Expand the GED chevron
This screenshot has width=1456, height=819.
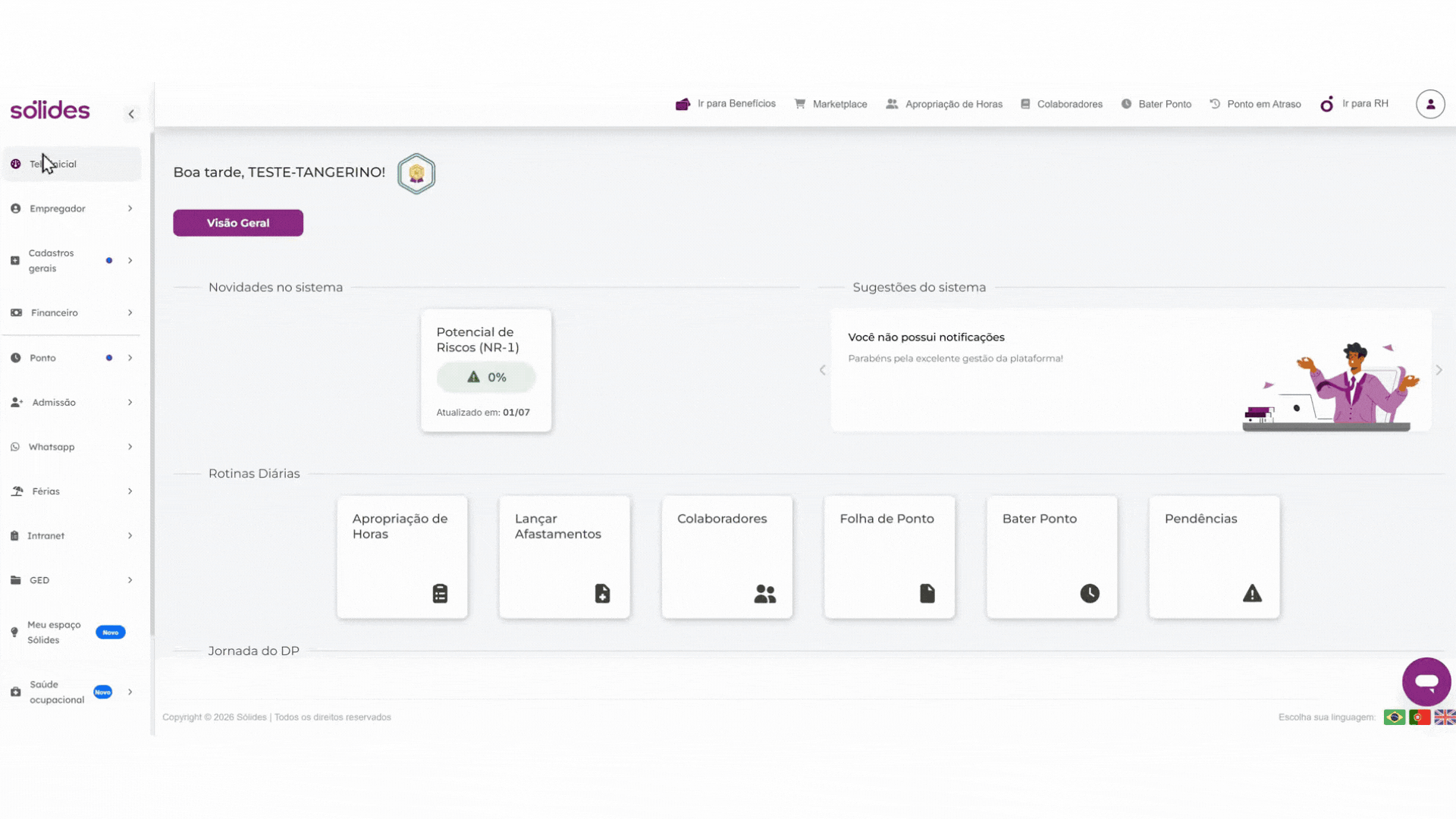130,580
